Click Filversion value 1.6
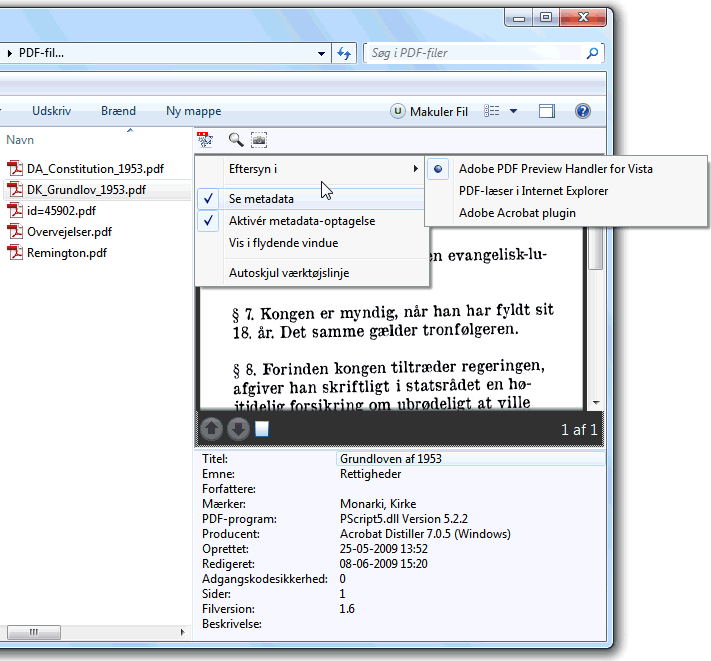The height and width of the screenshot is (661, 711). pos(347,609)
